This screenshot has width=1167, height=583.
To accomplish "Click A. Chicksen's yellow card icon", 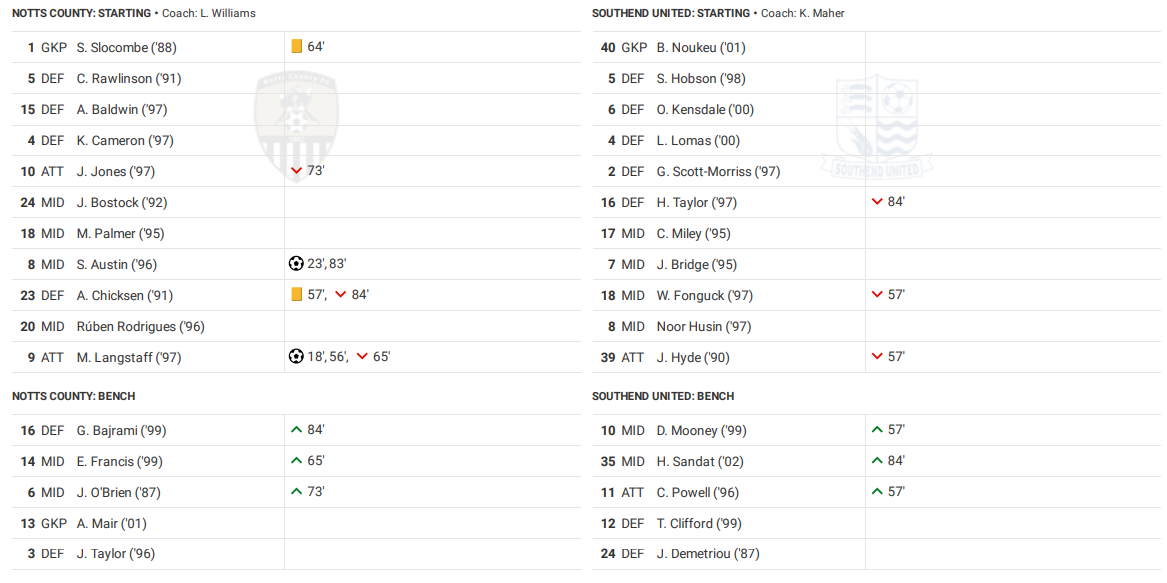I will (296, 295).
